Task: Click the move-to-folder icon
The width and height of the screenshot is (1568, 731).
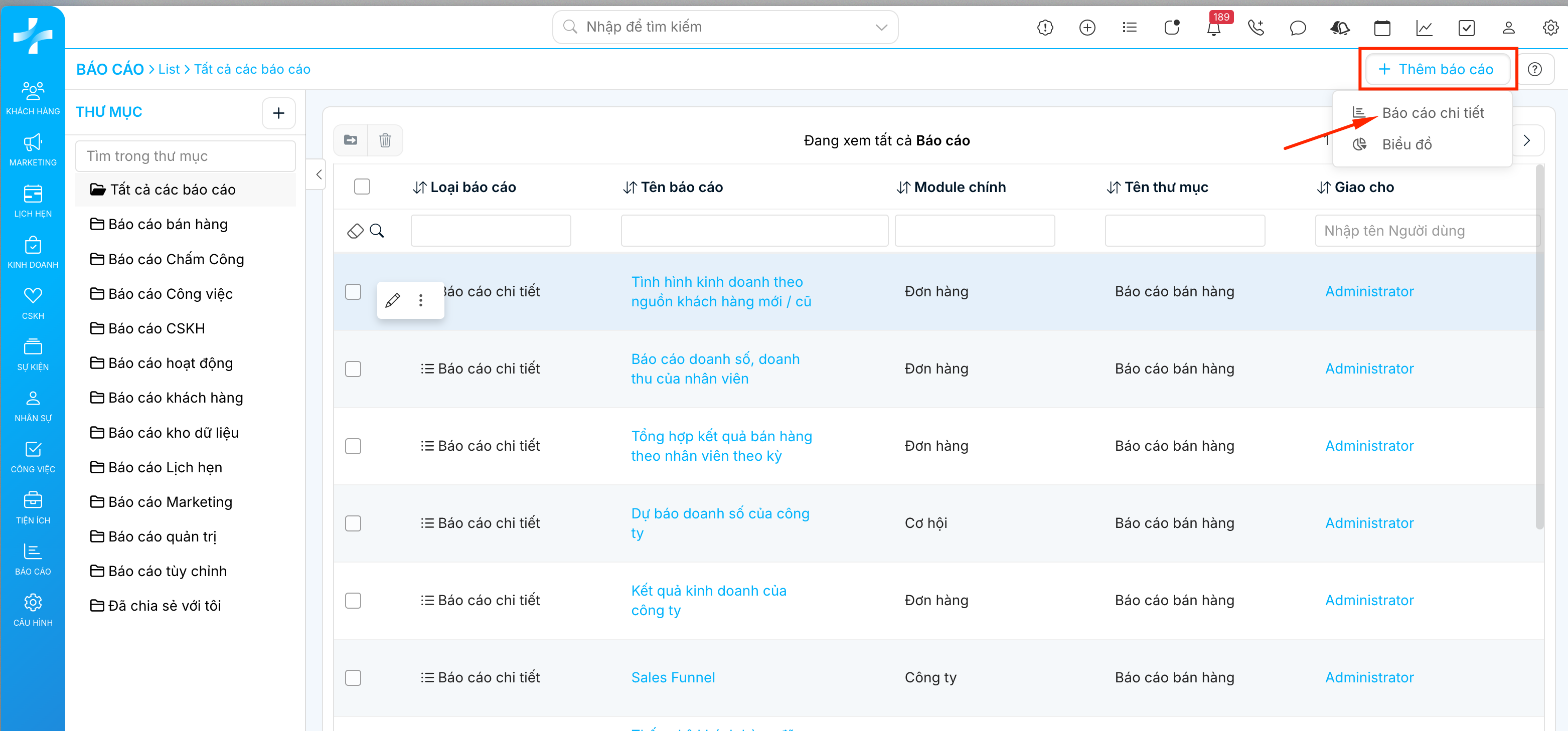Action: [351, 140]
